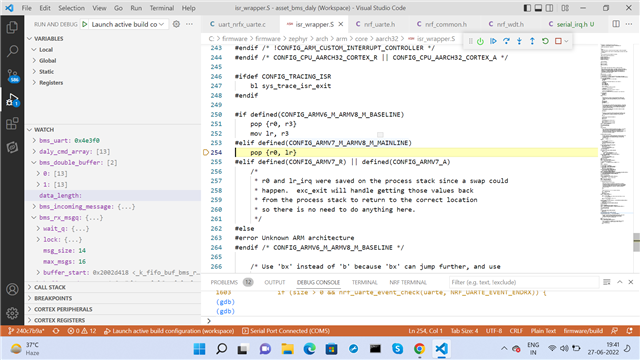
Task: Toggle the primary side bar layout icon
Action: click(527, 8)
